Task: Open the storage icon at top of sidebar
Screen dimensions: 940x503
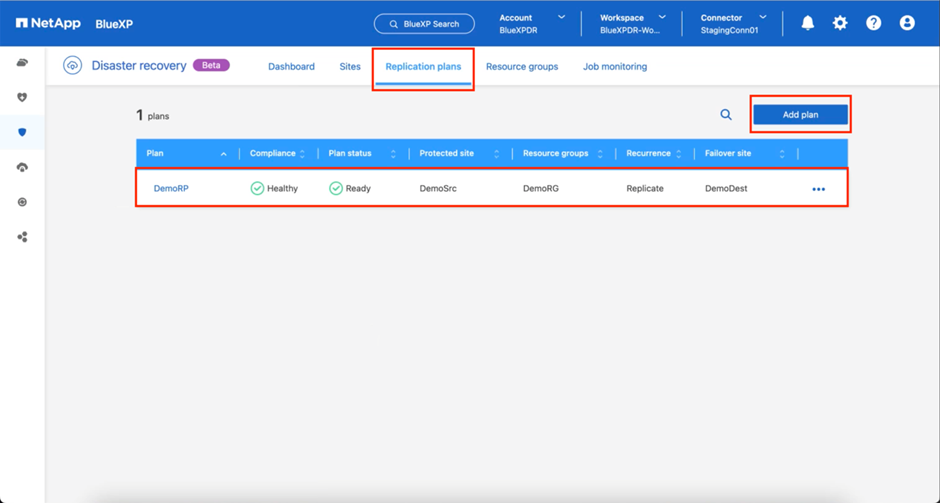Action: pos(22,63)
